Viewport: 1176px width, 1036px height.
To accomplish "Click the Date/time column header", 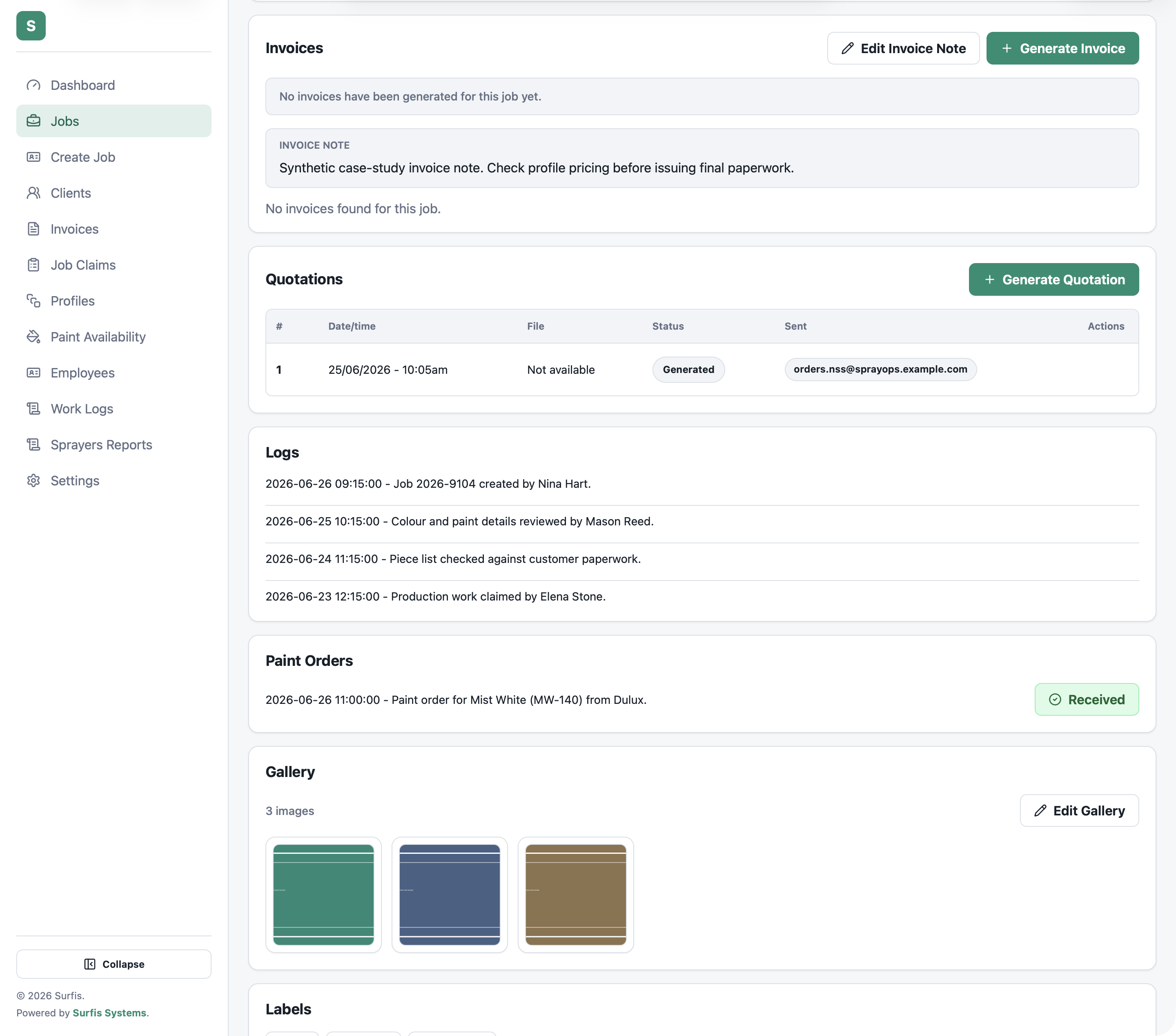I will pos(352,326).
